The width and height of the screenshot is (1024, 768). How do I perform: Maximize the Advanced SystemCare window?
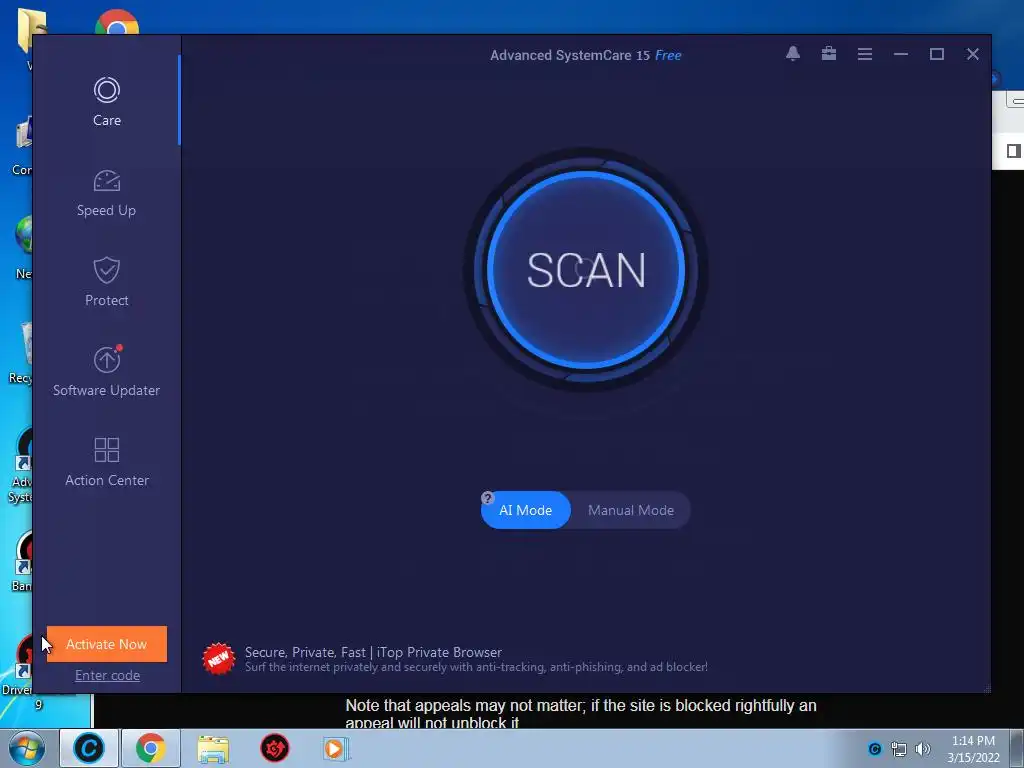pos(936,54)
